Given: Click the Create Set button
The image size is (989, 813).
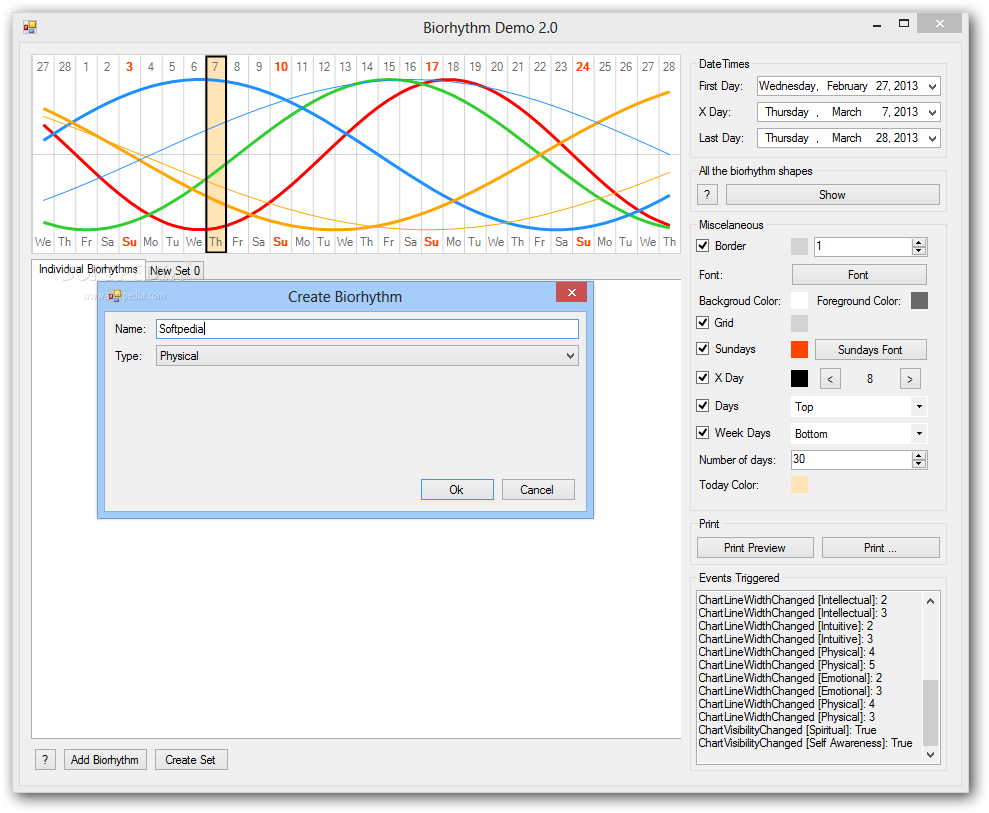Looking at the screenshot, I should click(190, 759).
